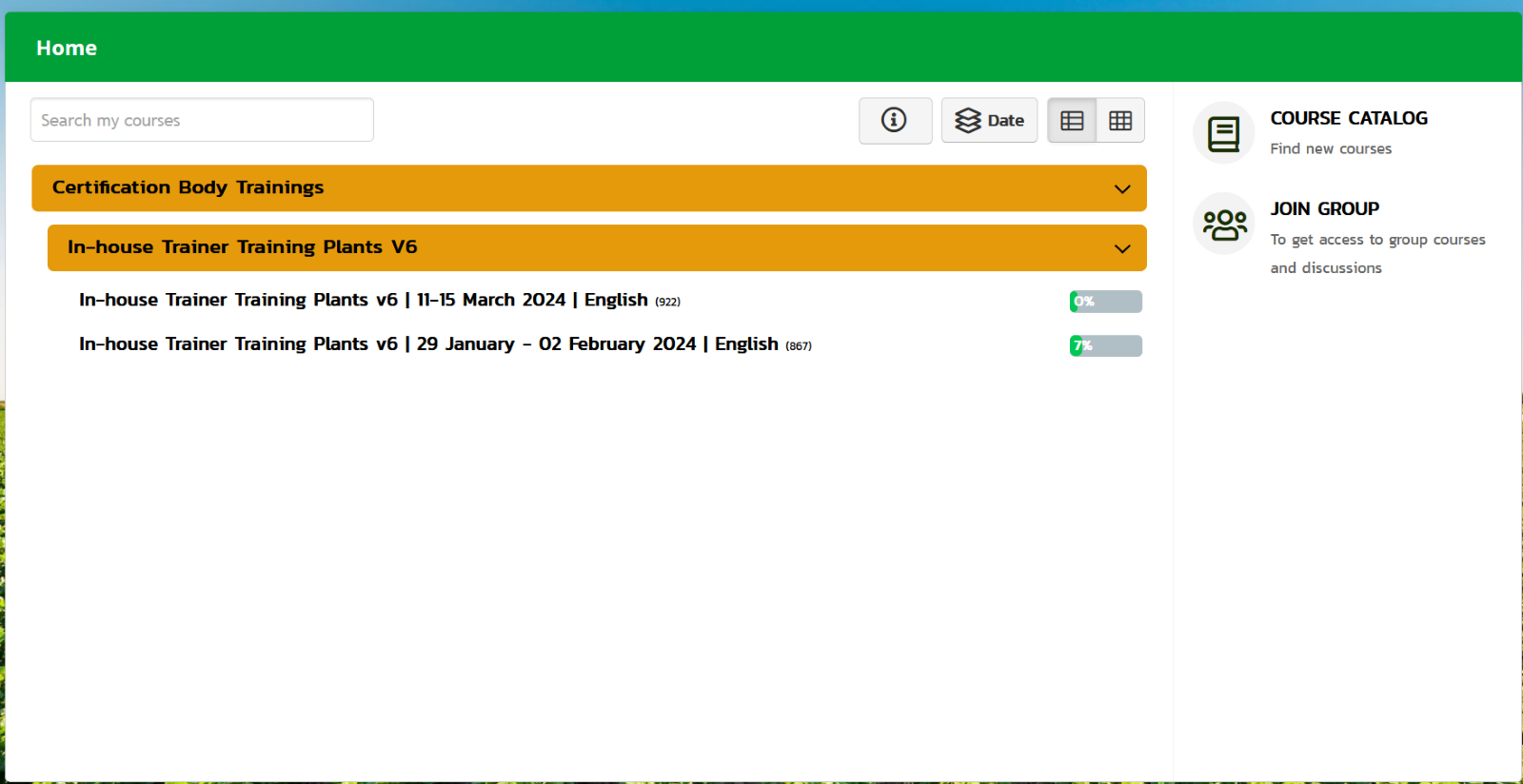Open the 11-15 March 2024 English course

(363, 300)
